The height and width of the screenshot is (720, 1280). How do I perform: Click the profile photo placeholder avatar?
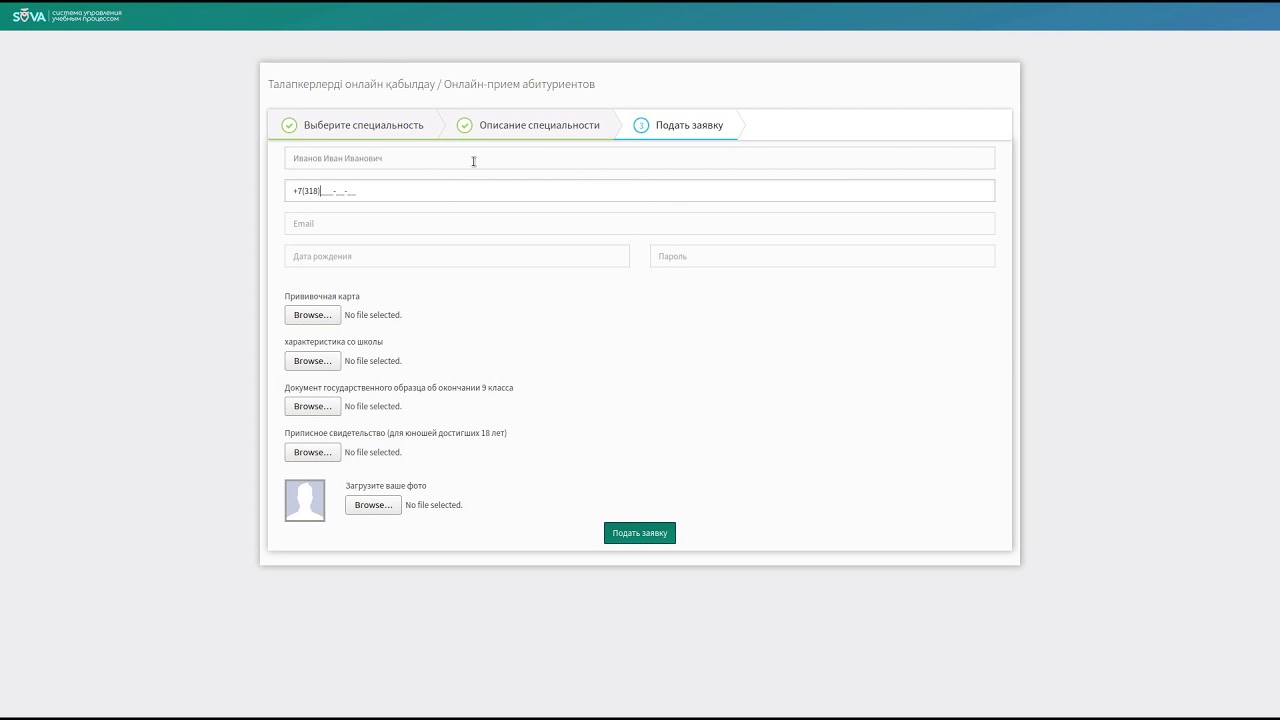305,500
